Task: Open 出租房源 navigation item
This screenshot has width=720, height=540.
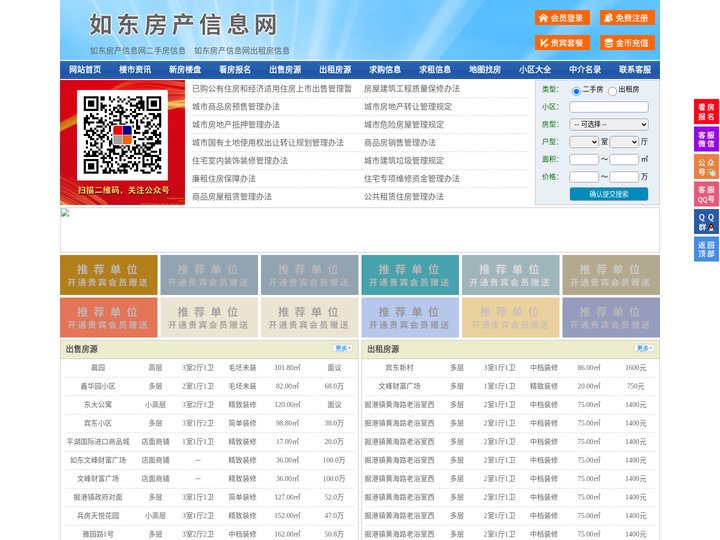Action: tap(335, 70)
